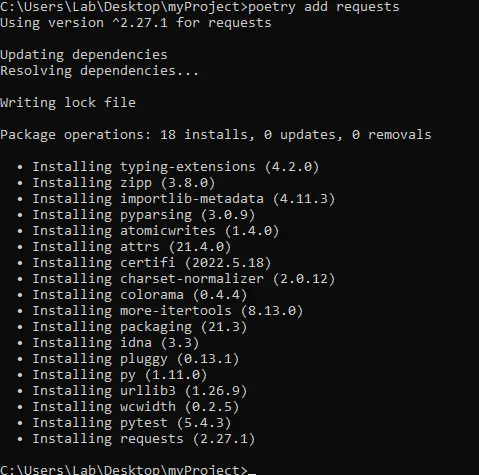479x475 pixels.
Task: Click the pyparsing (3.0.9) install line
Action: pos(136,215)
